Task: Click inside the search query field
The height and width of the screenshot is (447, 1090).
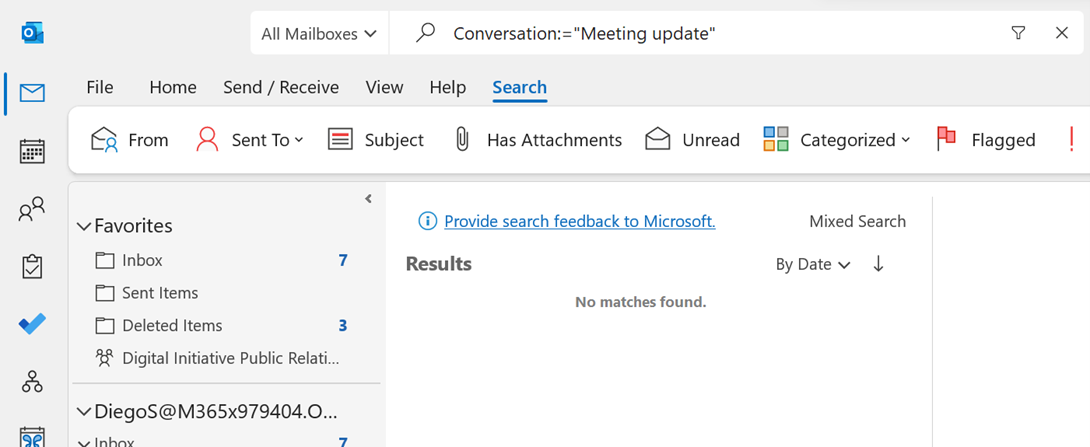Action: pos(700,34)
